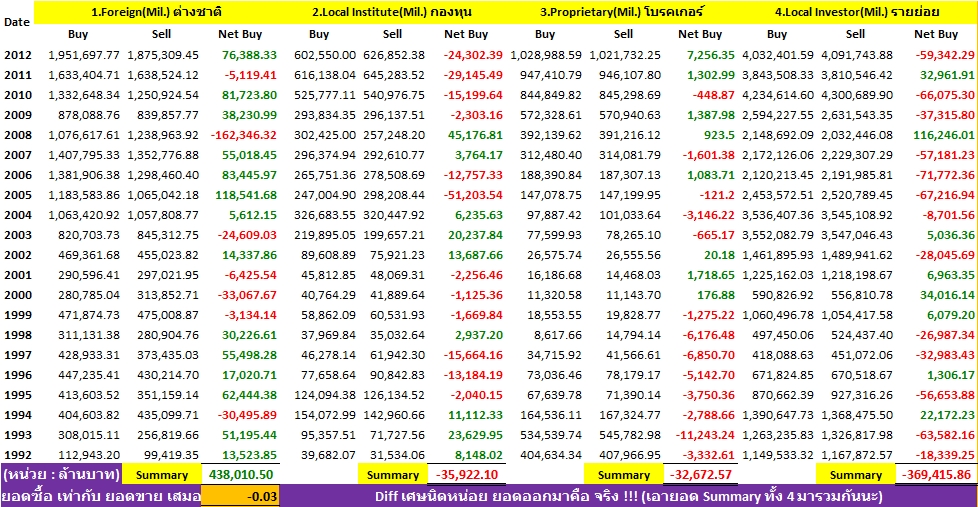Click the 2.Local Institute(Mil.) header

392,12
